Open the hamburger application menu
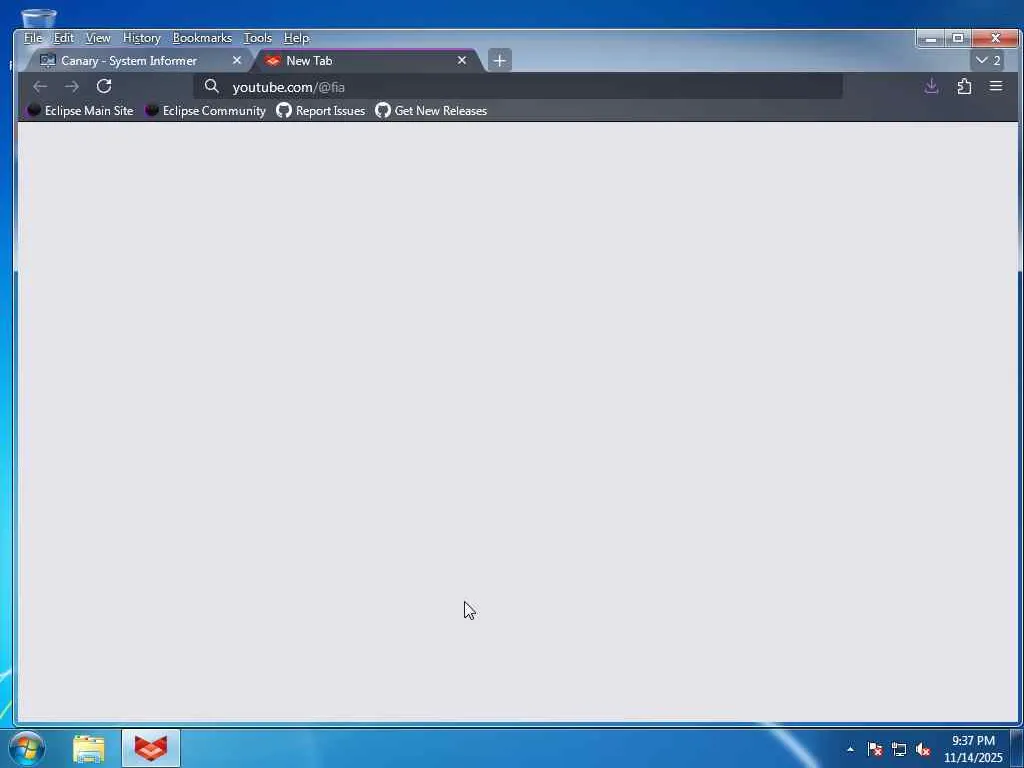The image size is (1024, 768). click(x=996, y=86)
